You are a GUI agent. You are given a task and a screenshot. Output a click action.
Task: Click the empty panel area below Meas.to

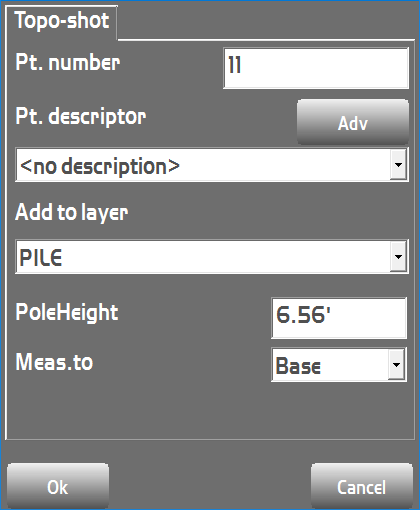point(210,410)
